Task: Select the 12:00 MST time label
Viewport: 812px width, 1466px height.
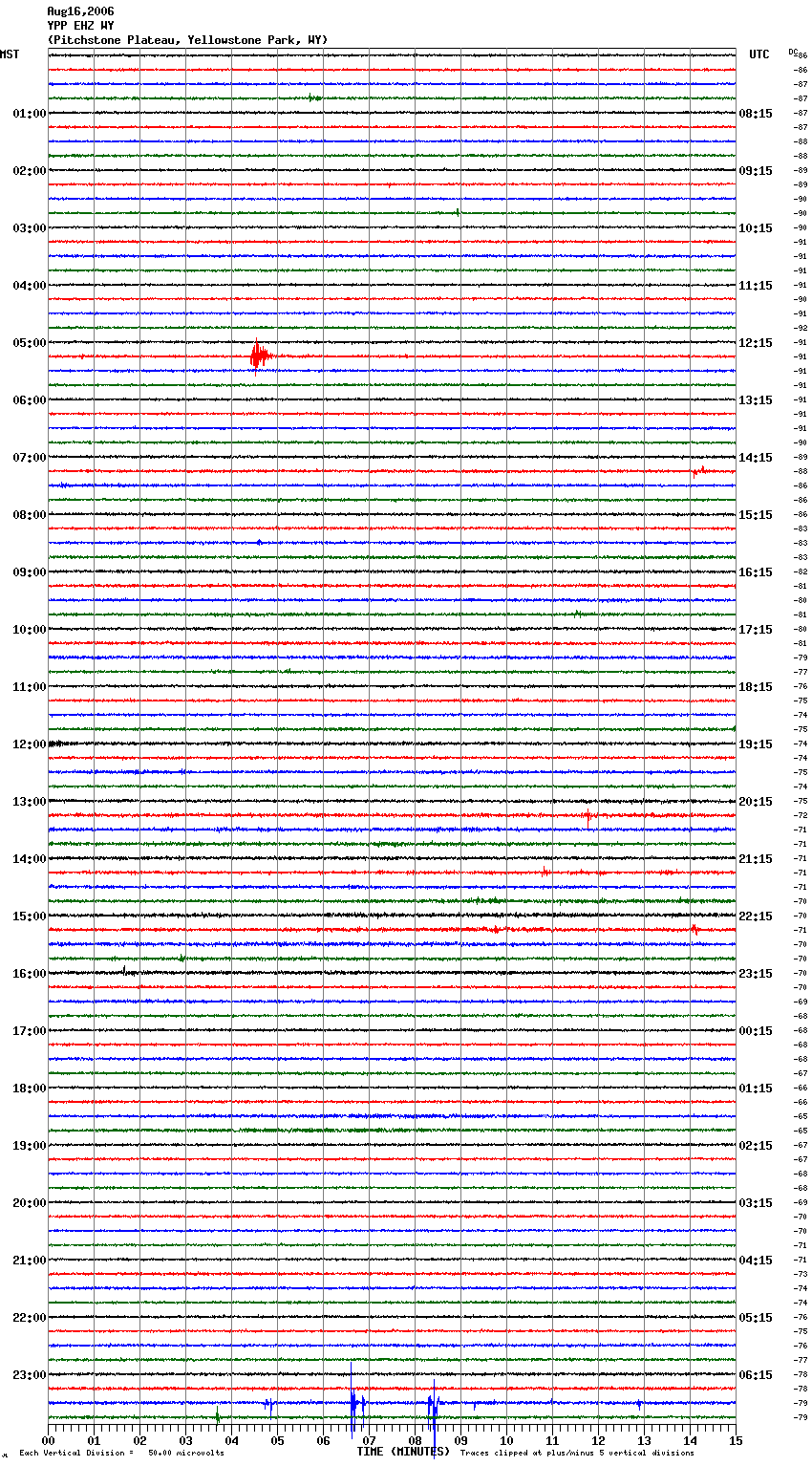Action: 29,744
